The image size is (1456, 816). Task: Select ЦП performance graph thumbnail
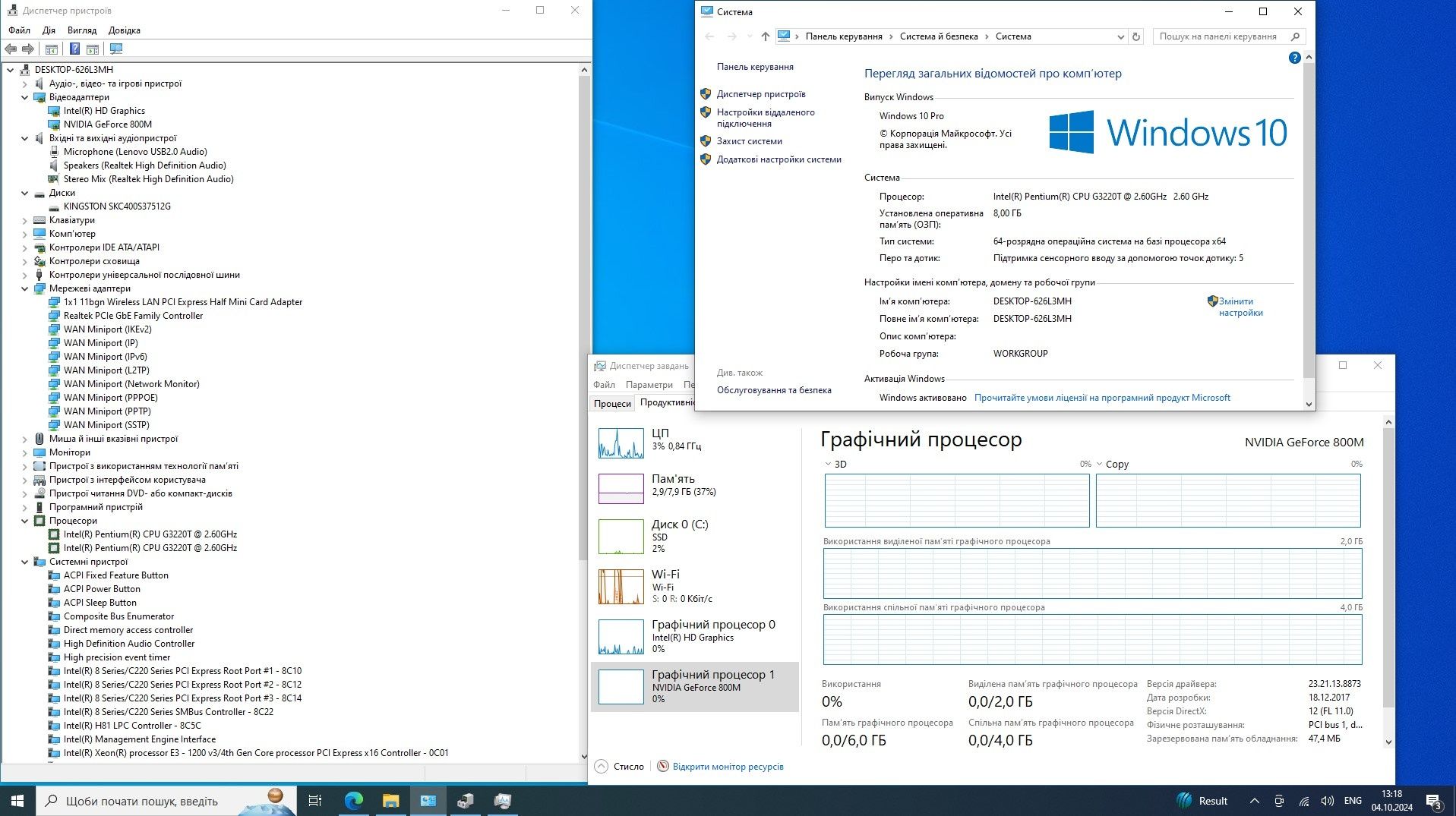pos(621,443)
